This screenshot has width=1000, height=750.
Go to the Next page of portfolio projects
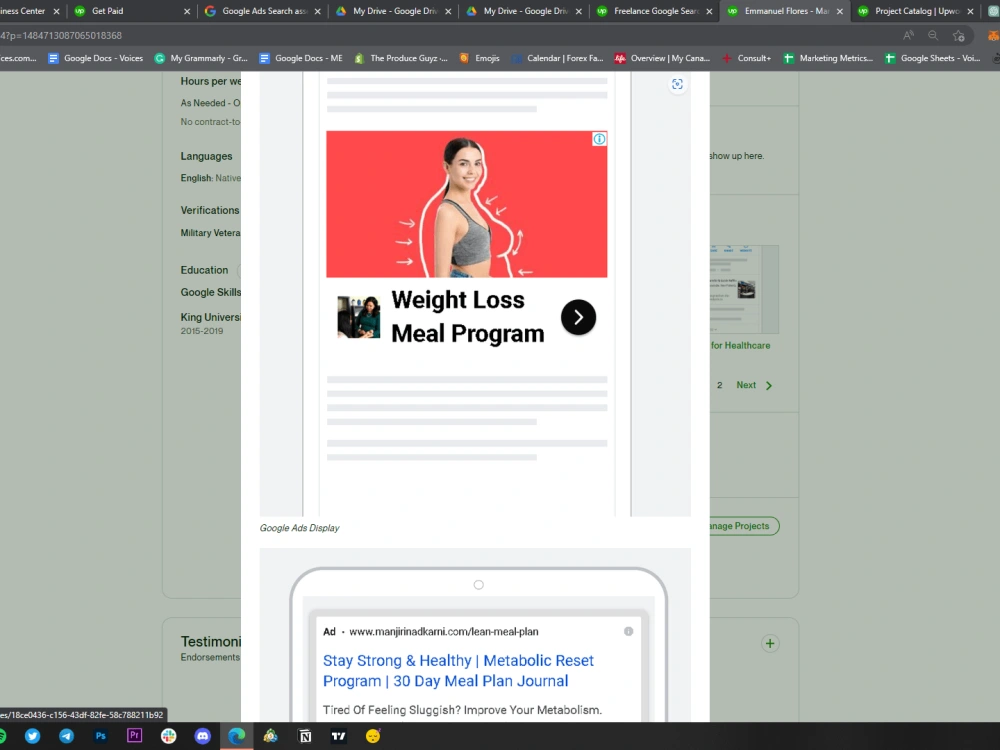(x=754, y=385)
